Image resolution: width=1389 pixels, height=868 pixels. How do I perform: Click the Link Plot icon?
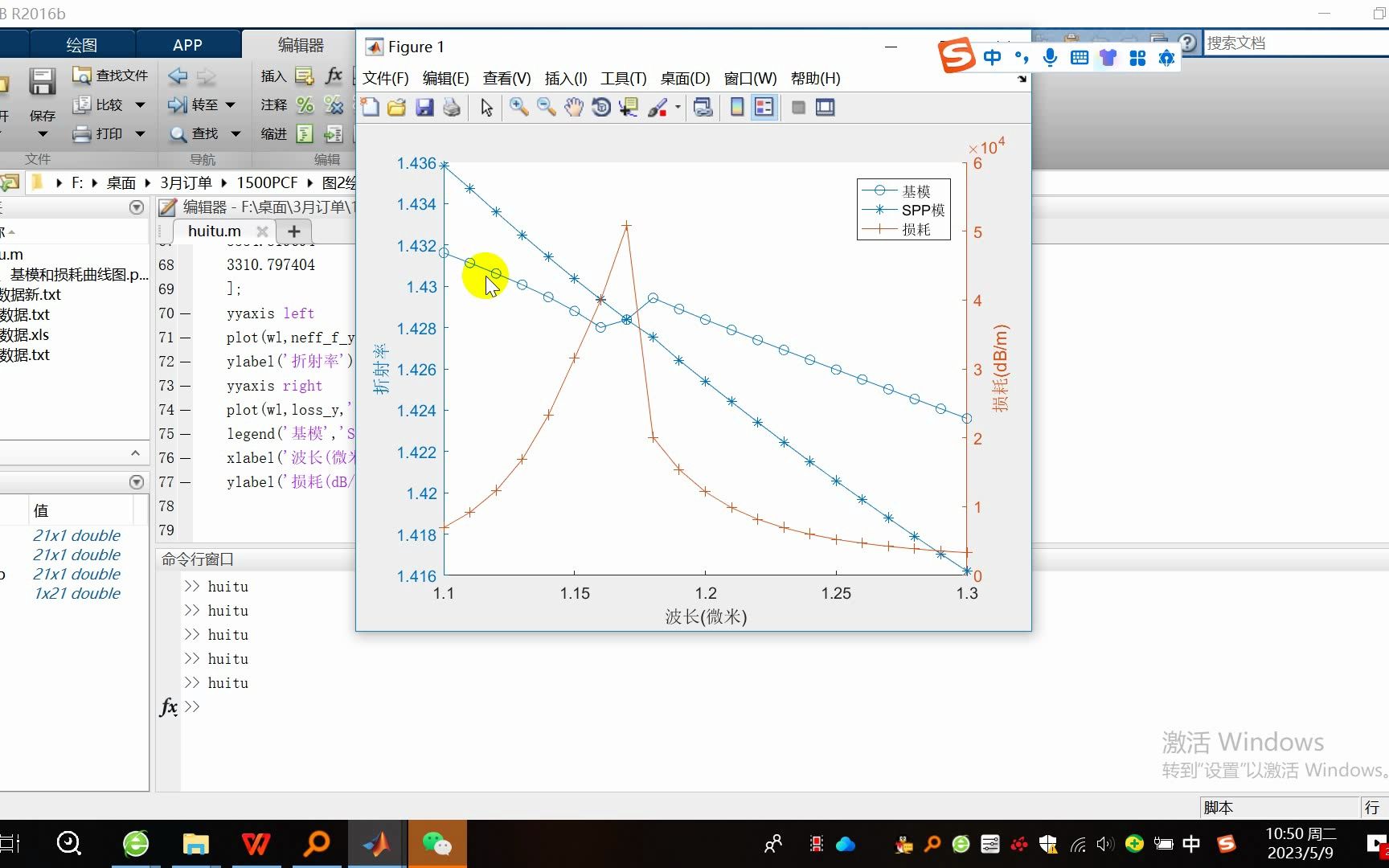point(703,108)
